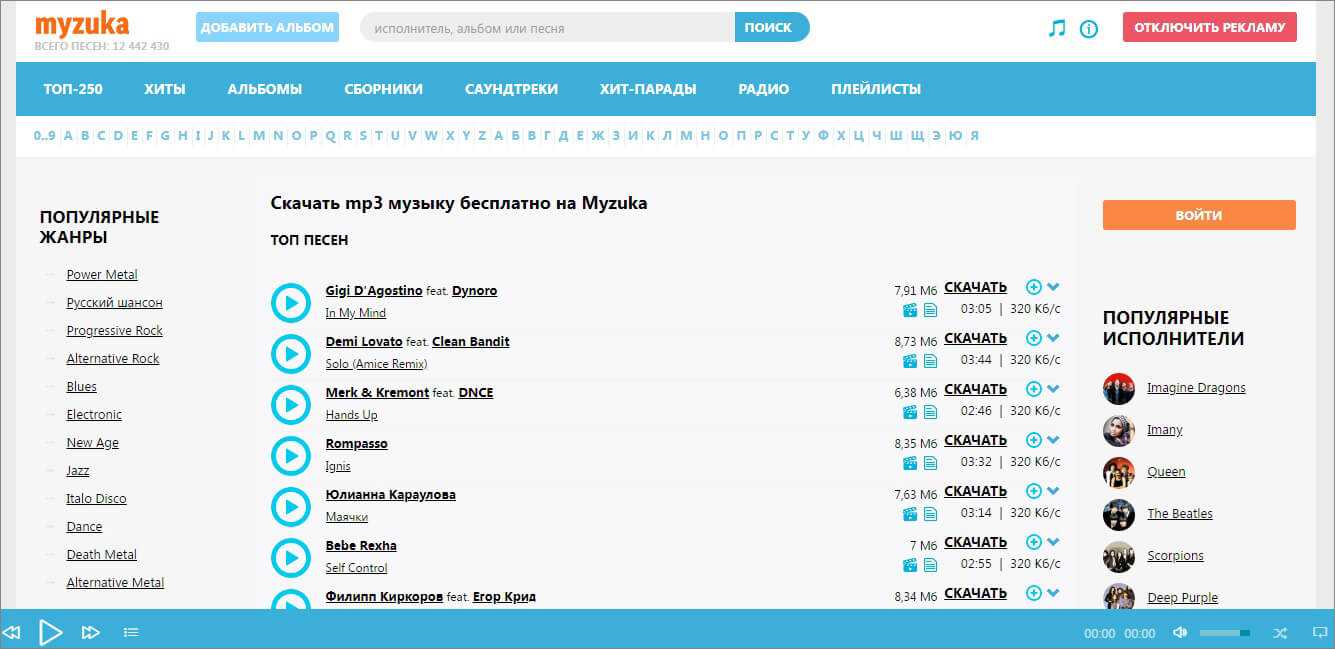Open The Beatles artist link
The image size is (1335, 649).
pos(1180,514)
